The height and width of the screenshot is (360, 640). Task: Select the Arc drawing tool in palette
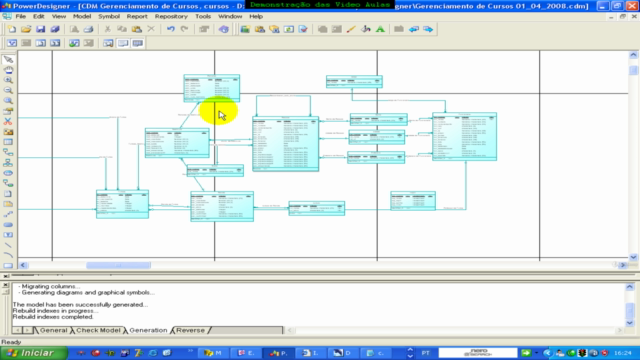pos(8,256)
